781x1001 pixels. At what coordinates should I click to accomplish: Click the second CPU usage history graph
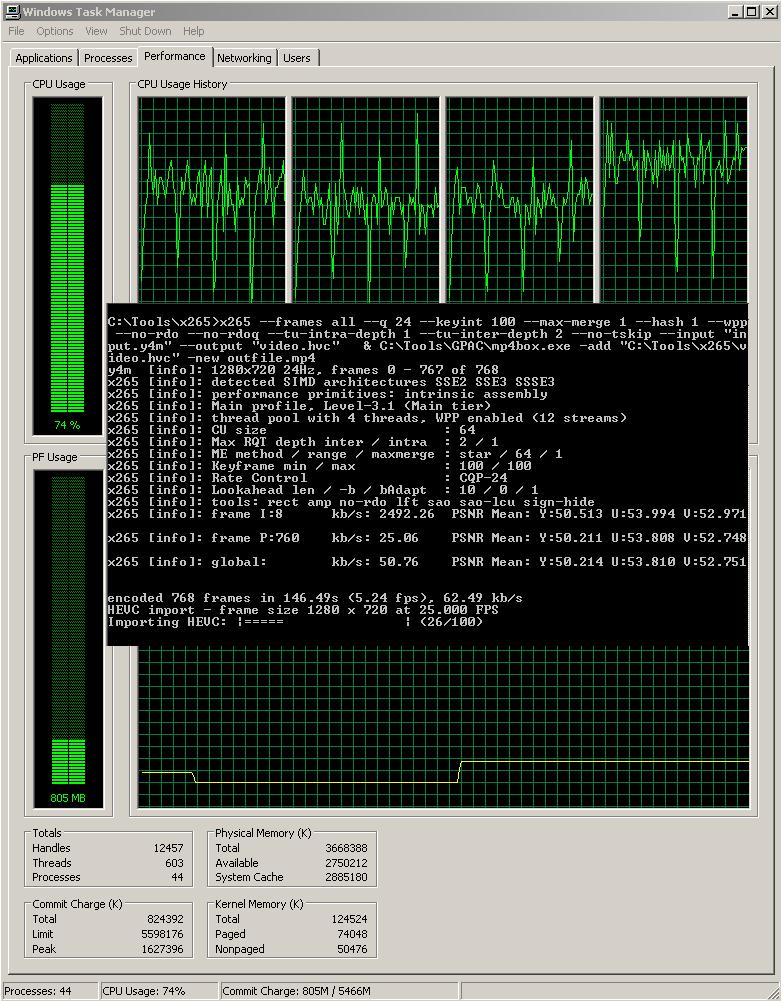click(366, 200)
